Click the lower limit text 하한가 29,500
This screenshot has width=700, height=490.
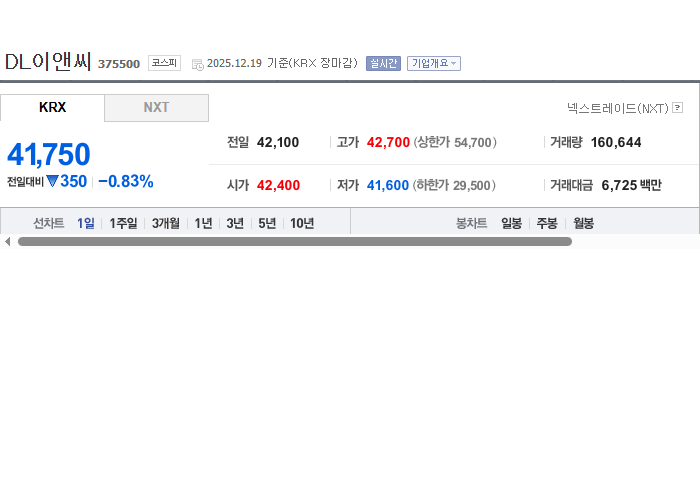tap(454, 185)
